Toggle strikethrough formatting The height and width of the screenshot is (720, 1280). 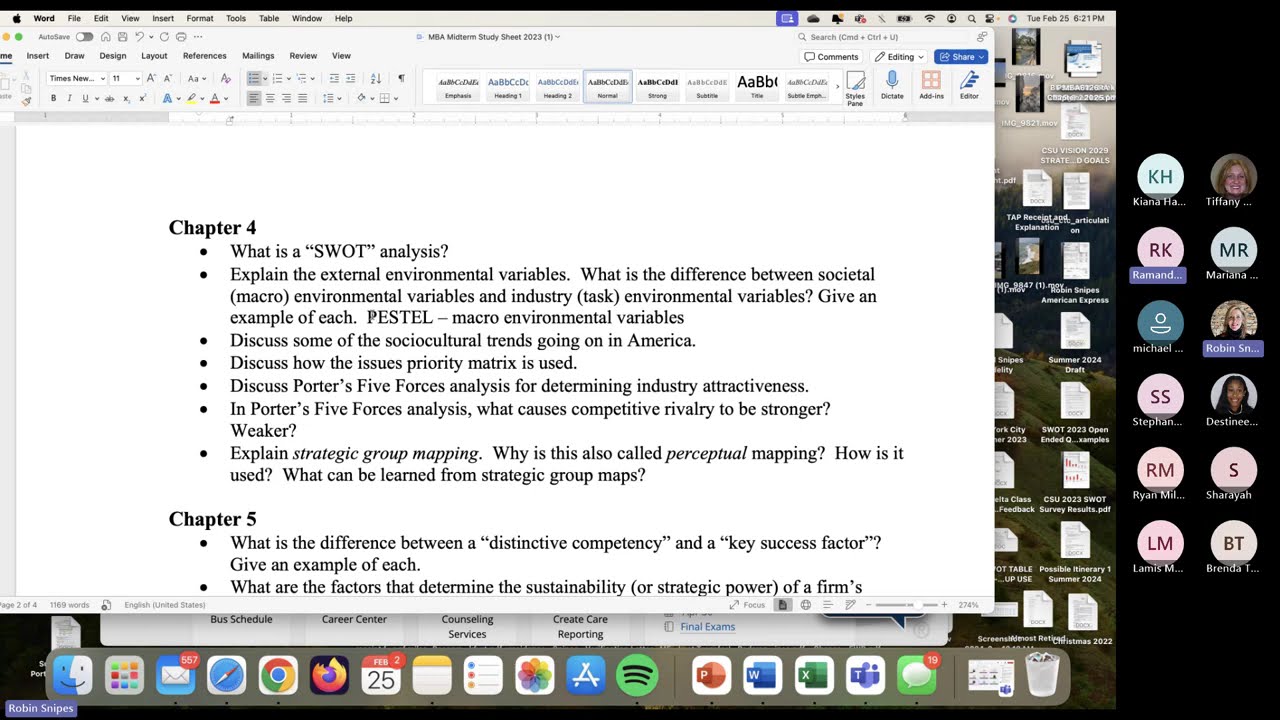click(x=109, y=98)
